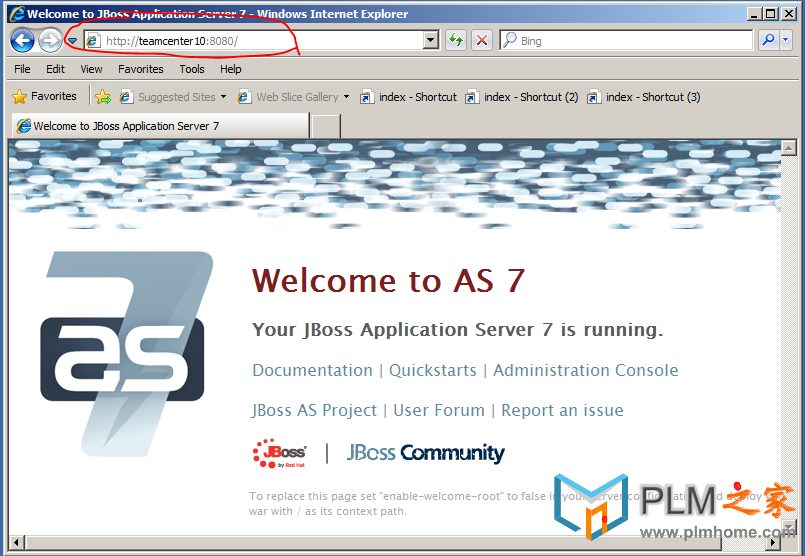Minimize the Internet Explorer window

click(x=754, y=14)
